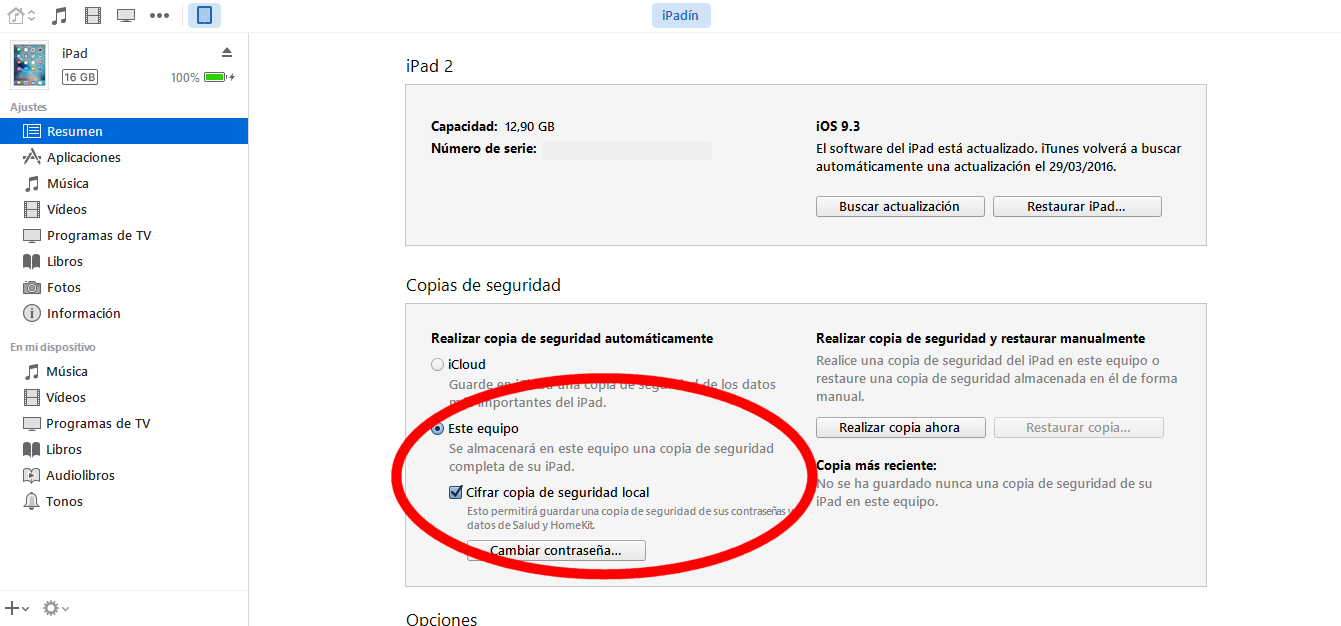Viewport: 1341px width, 626px height.
Task: Uncheck Cifrar copia de seguridad local
Action: [456, 492]
